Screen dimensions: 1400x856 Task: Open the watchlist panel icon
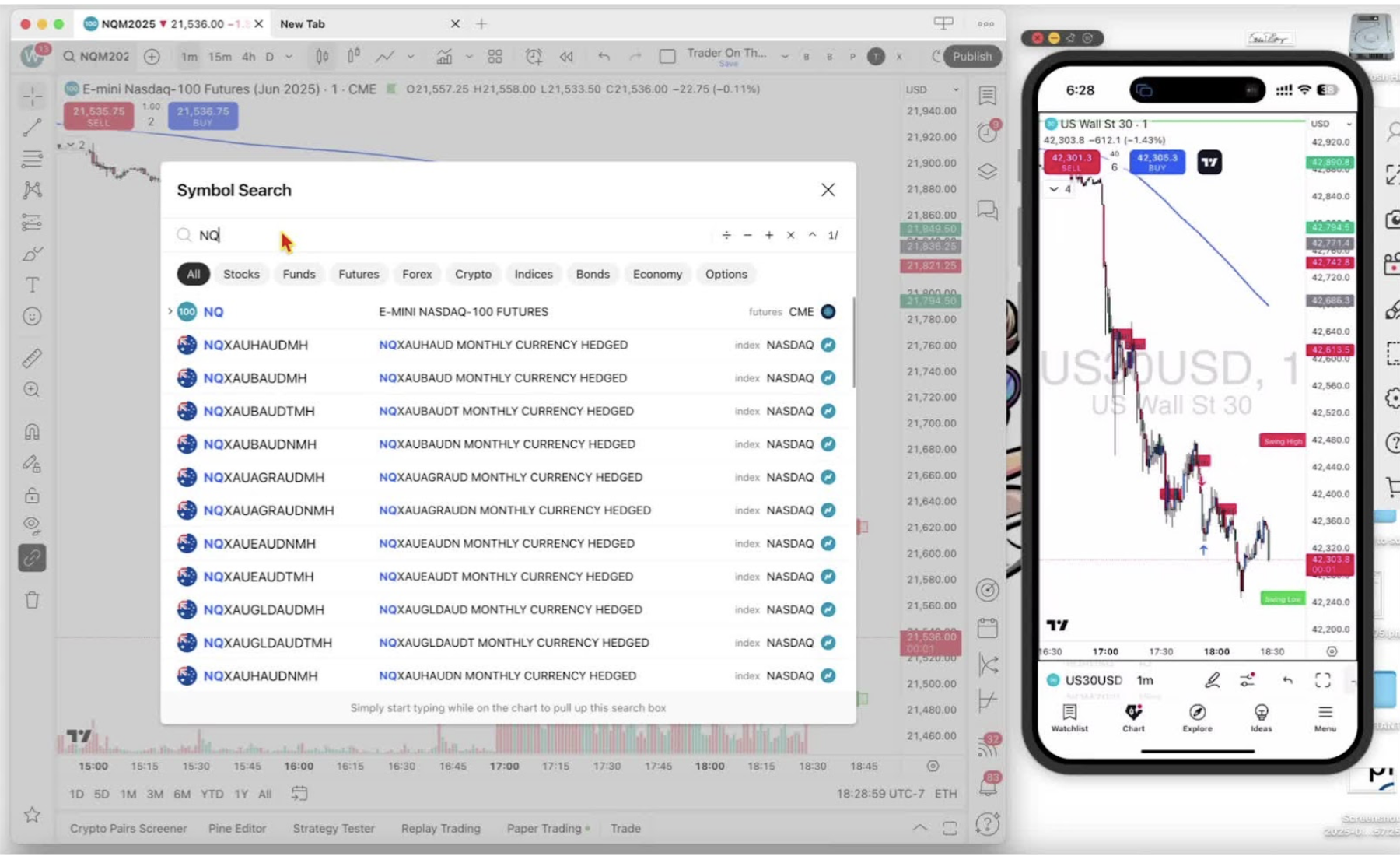point(987,96)
